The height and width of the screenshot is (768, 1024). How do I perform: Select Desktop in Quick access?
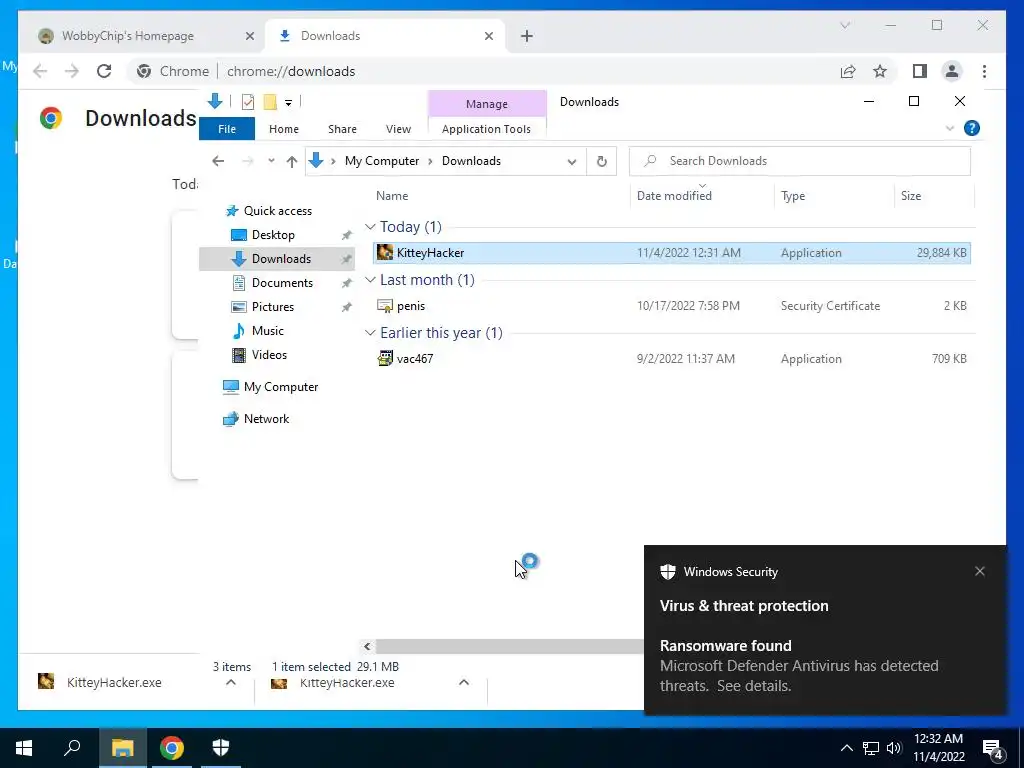point(273,234)
